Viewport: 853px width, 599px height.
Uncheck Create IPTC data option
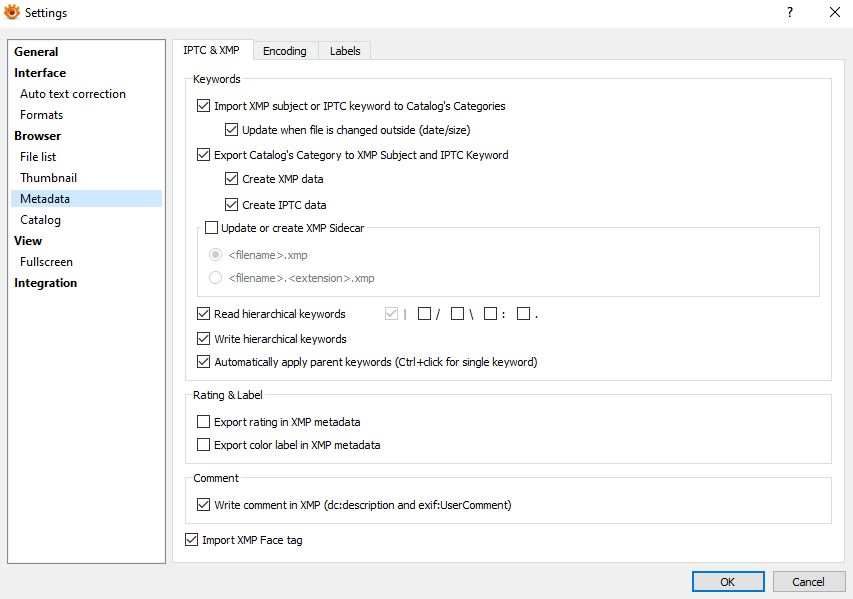click(x=232, y=205)
